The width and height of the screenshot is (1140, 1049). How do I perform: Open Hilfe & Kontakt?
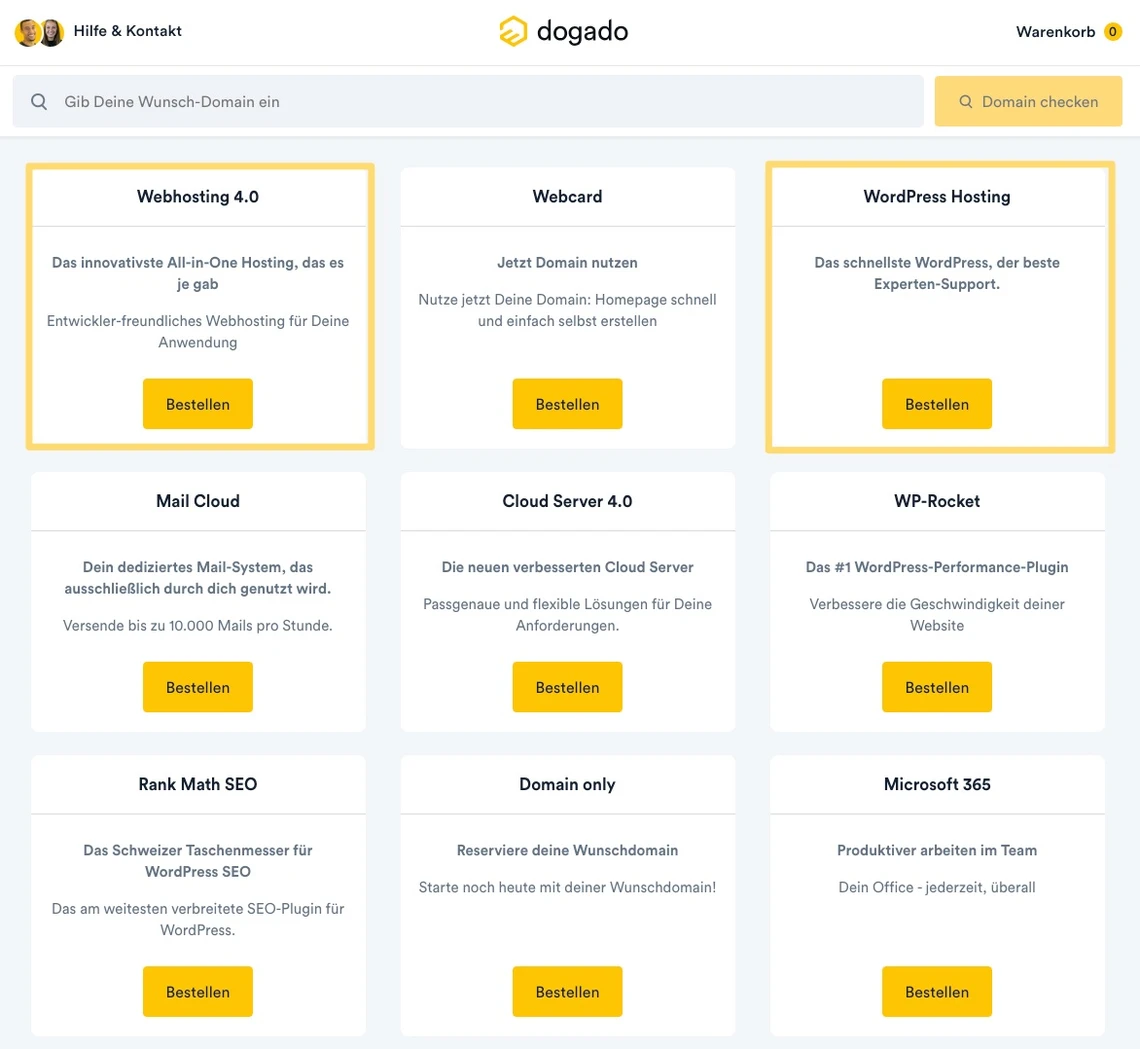tap(127, 31)
